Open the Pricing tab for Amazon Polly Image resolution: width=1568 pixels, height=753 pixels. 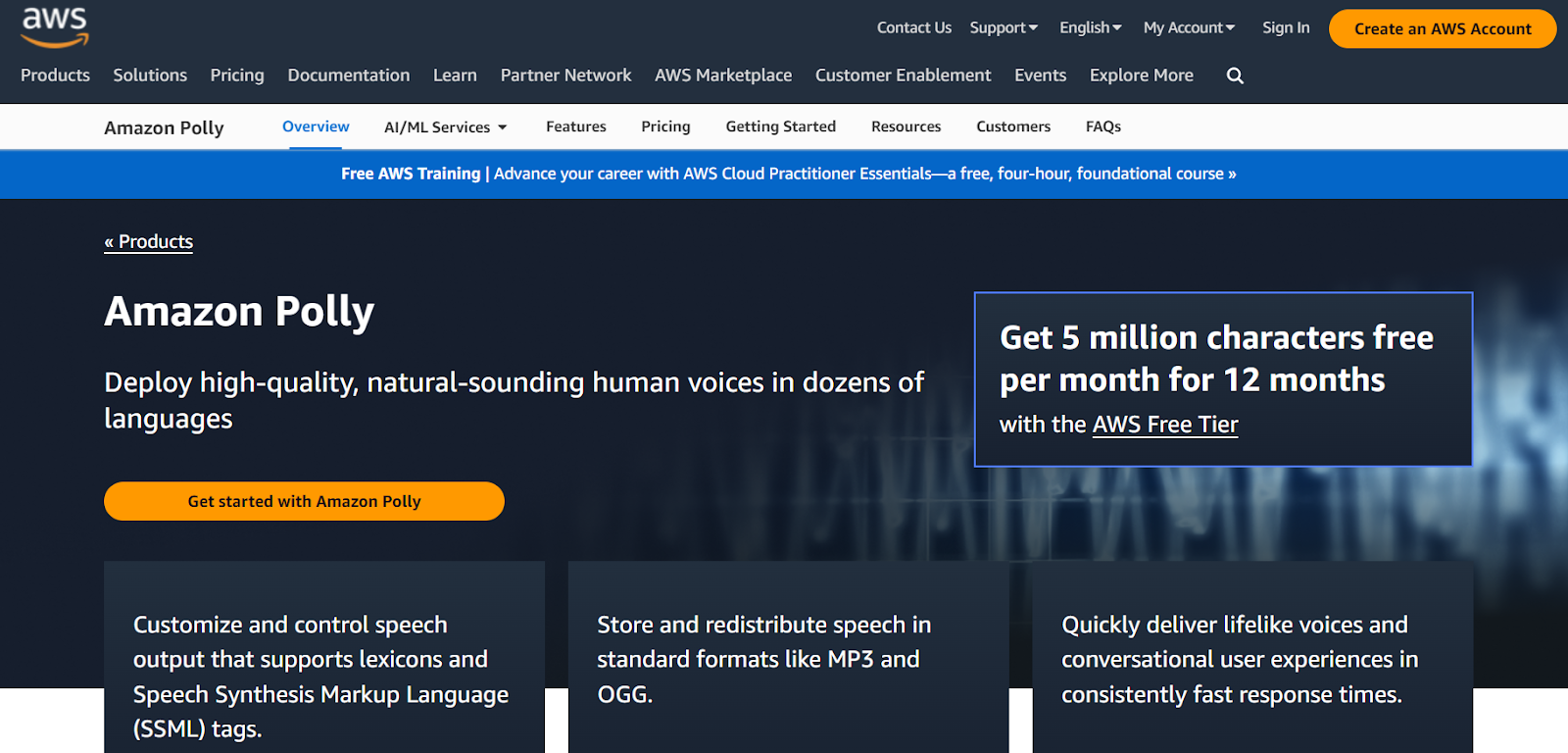click(x=665, y=126)
